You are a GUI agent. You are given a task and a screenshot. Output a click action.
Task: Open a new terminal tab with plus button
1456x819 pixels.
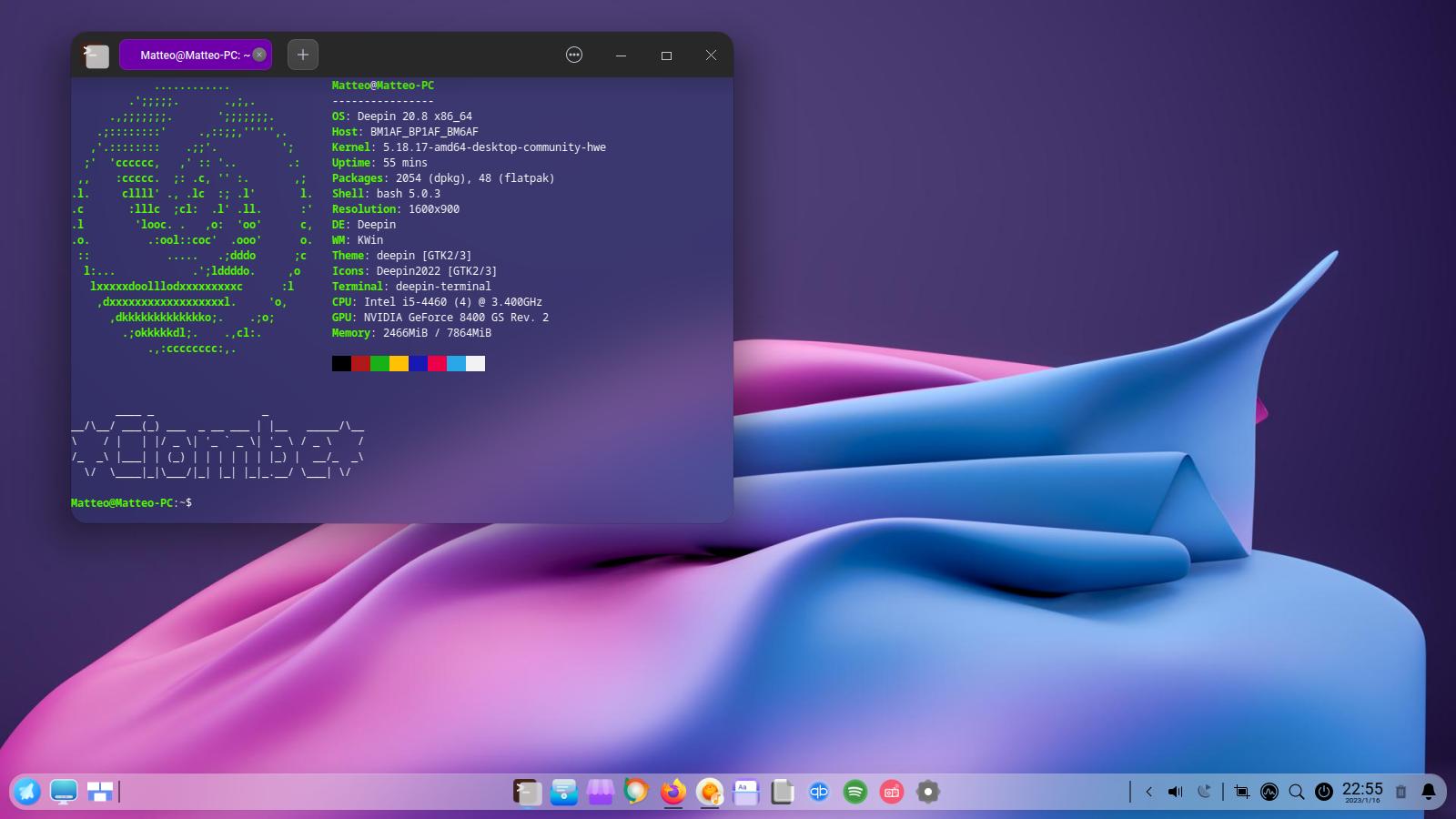303,55
